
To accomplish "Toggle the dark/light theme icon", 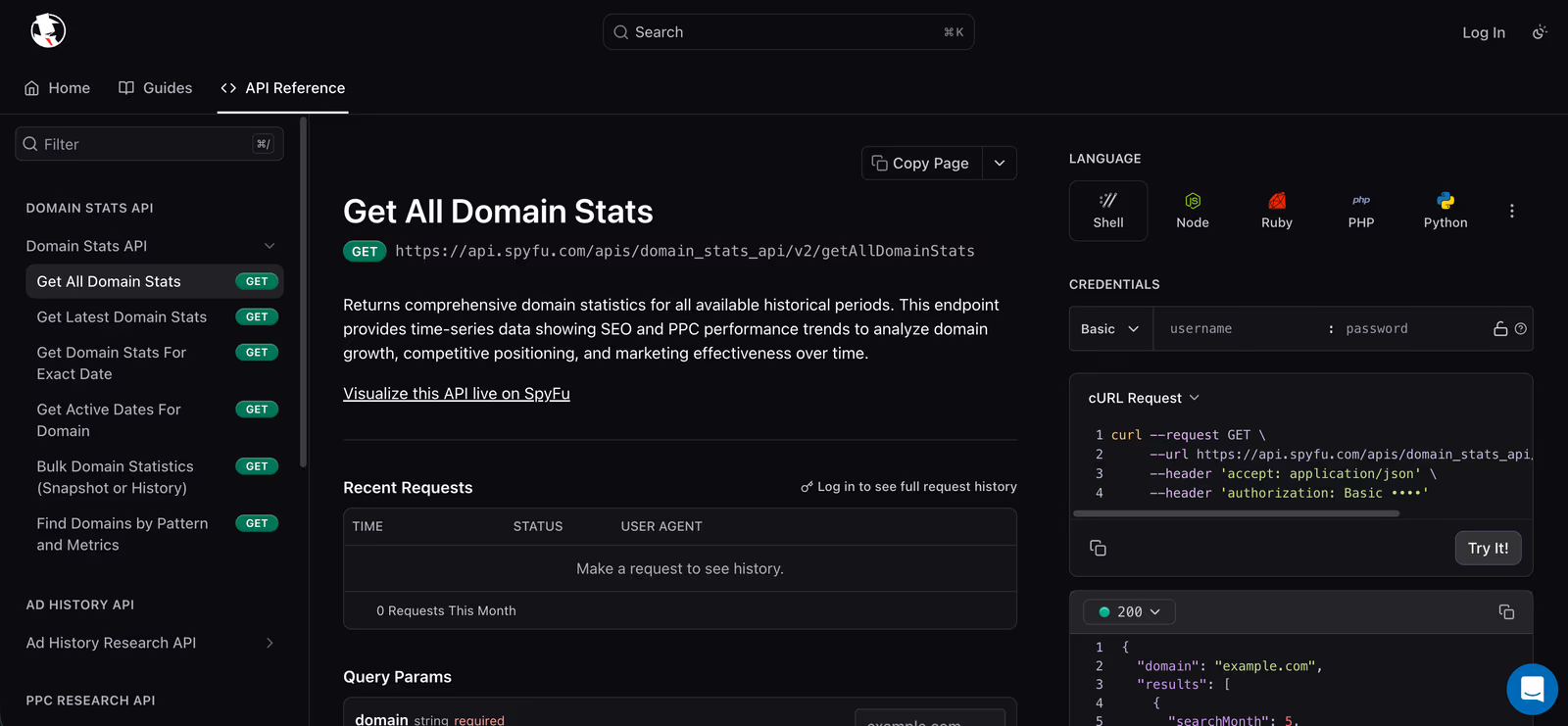I will click(x=1540, y=32).
